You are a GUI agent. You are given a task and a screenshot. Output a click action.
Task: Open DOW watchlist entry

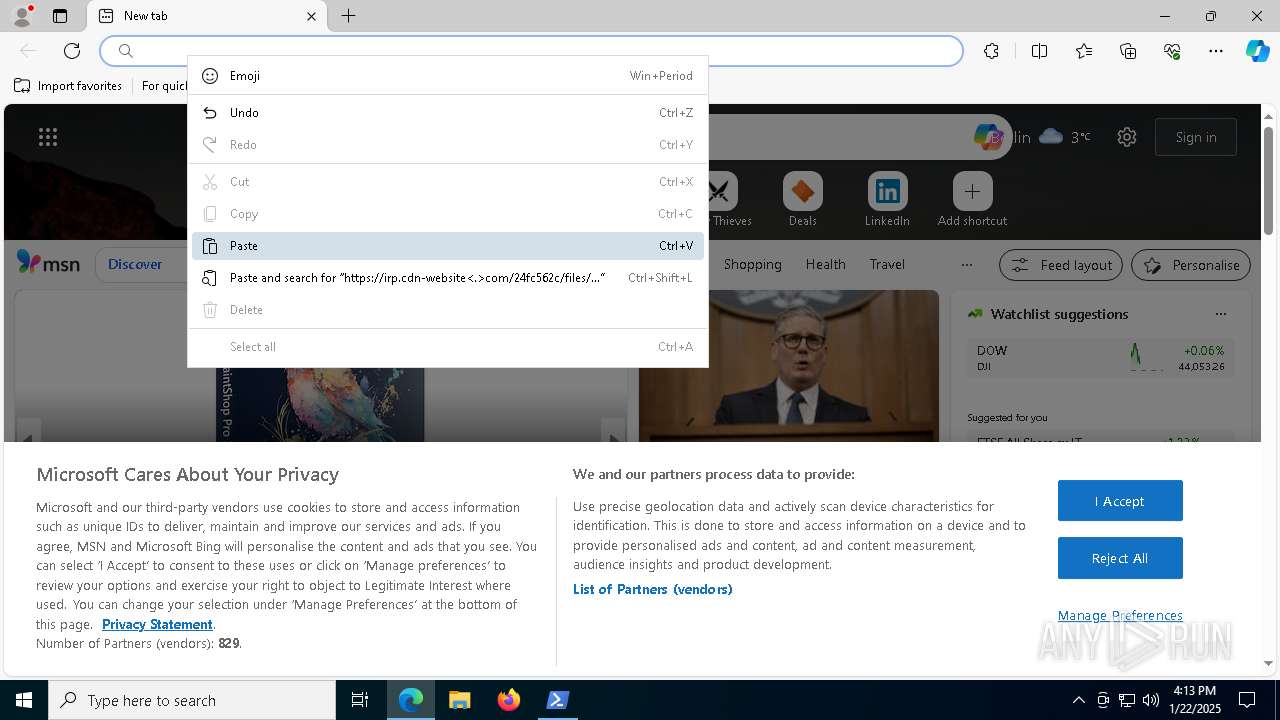1100,358
